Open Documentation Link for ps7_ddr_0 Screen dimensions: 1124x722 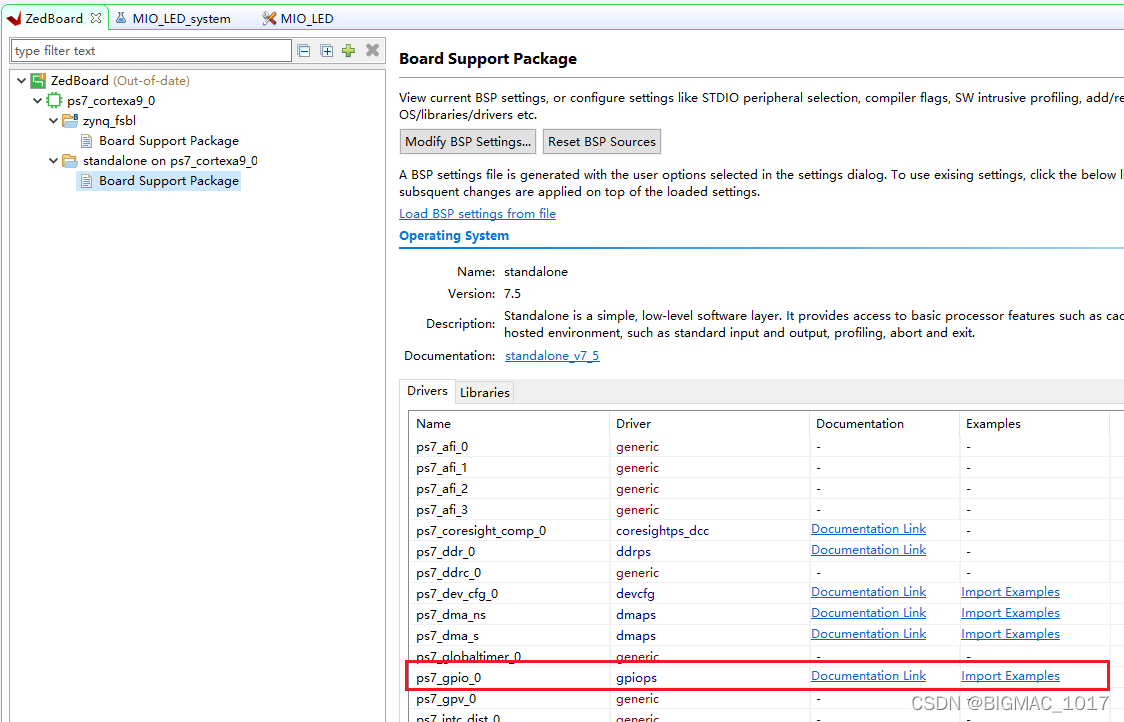point(868,549)
